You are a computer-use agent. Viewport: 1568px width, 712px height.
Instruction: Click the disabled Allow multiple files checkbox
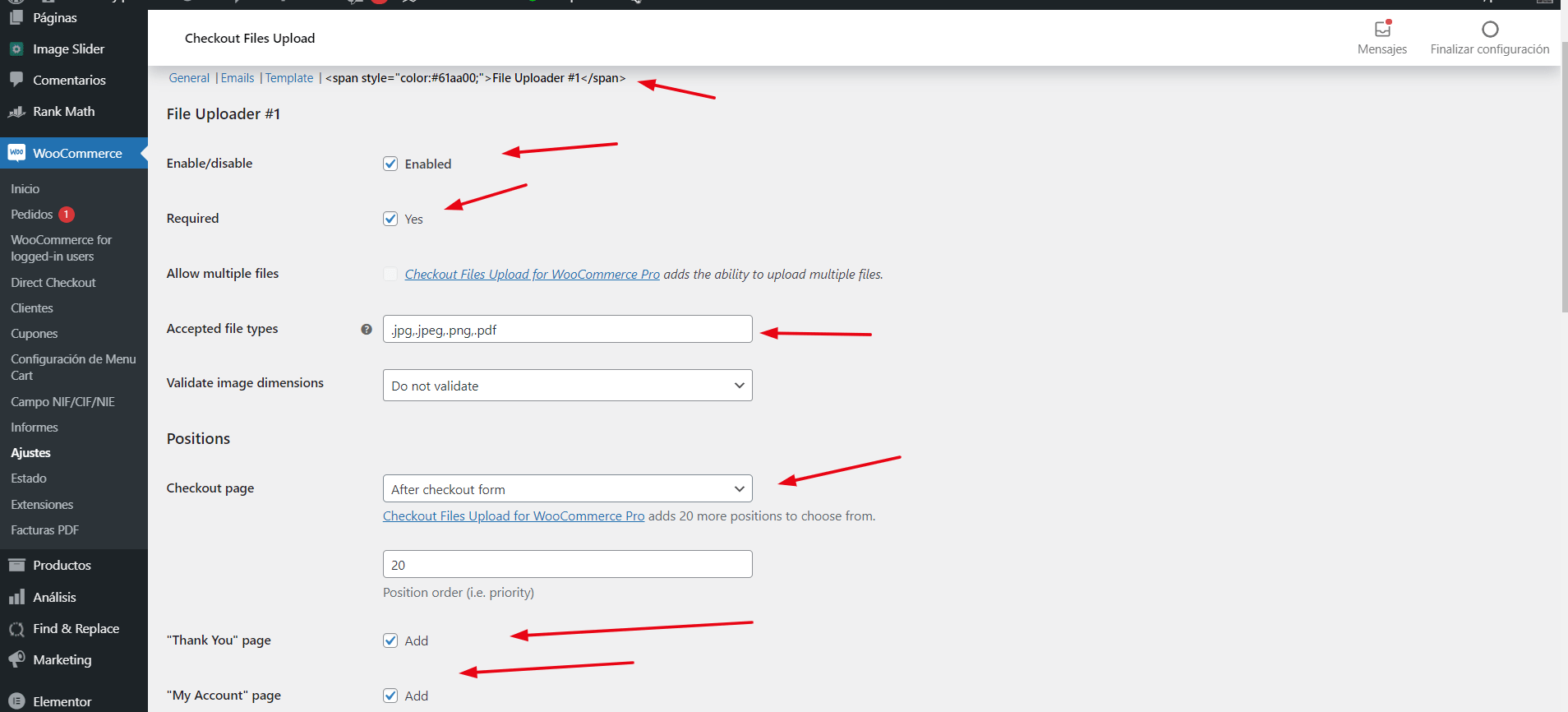point(390,274)
